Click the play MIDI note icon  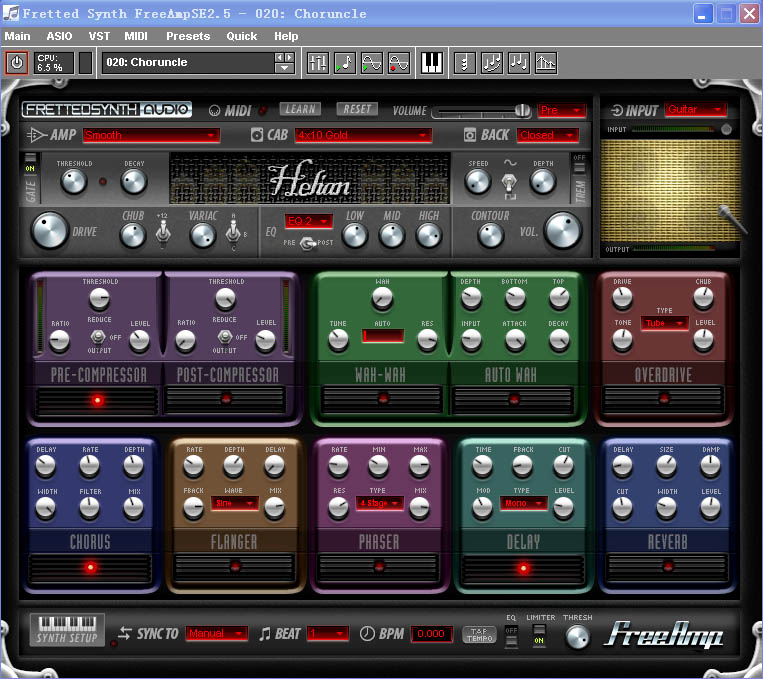tap(345, 63)
